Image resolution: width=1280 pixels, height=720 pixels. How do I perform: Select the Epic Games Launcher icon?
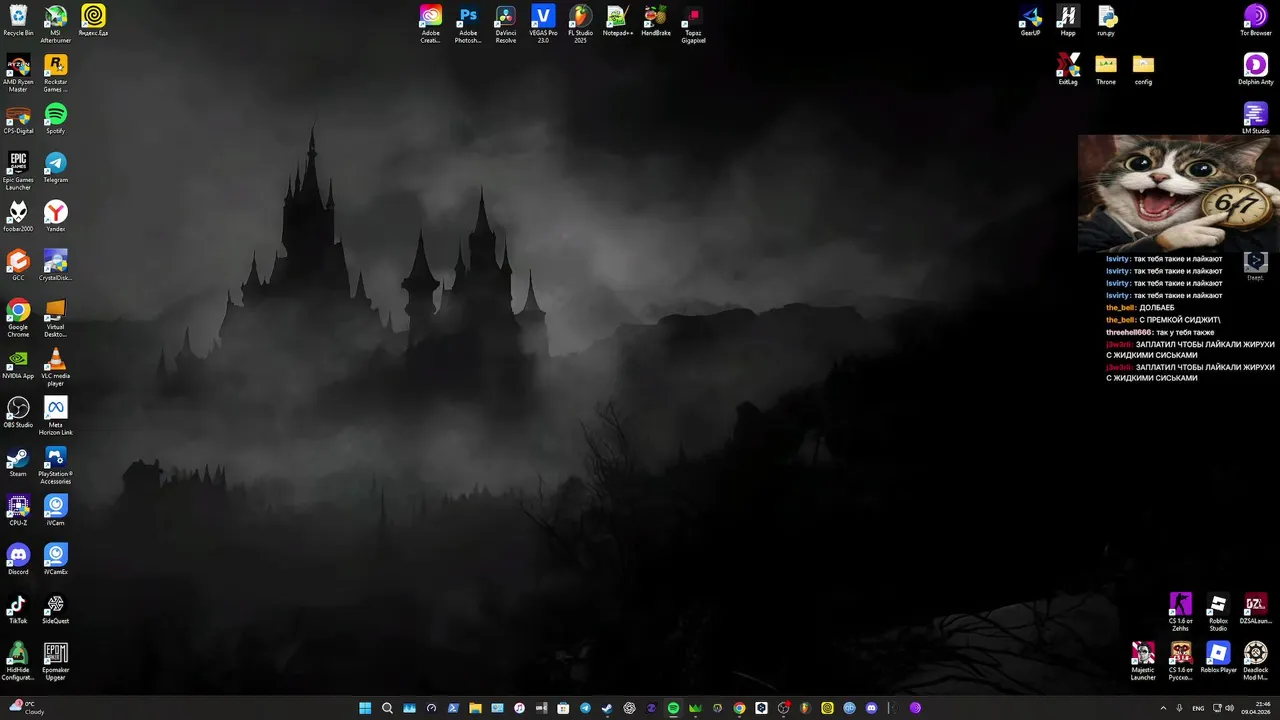coord(18,171)
